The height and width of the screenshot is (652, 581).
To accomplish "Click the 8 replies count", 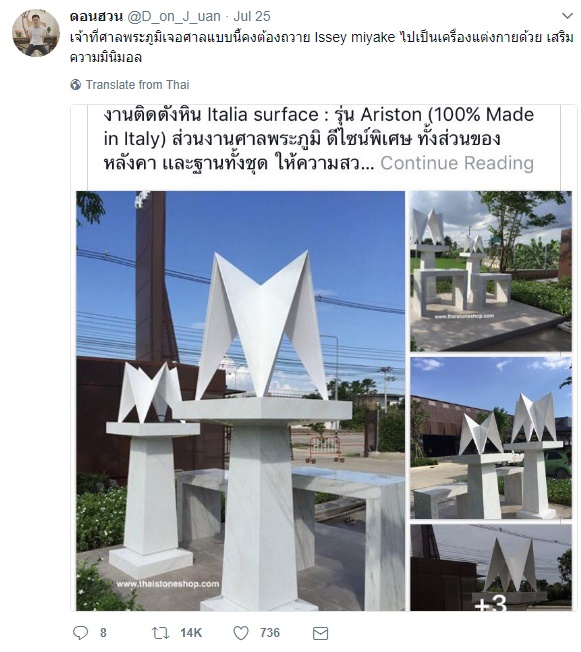I will 103,633.
